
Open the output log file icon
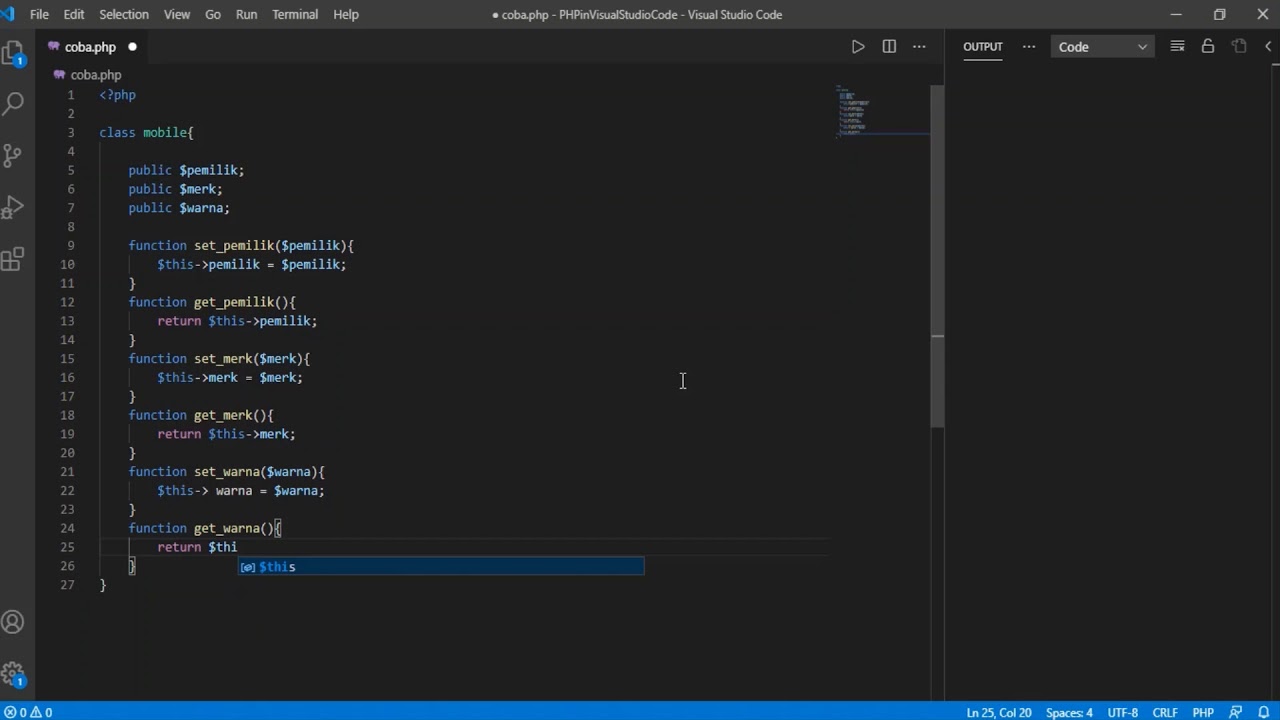tap(1239, 47)
